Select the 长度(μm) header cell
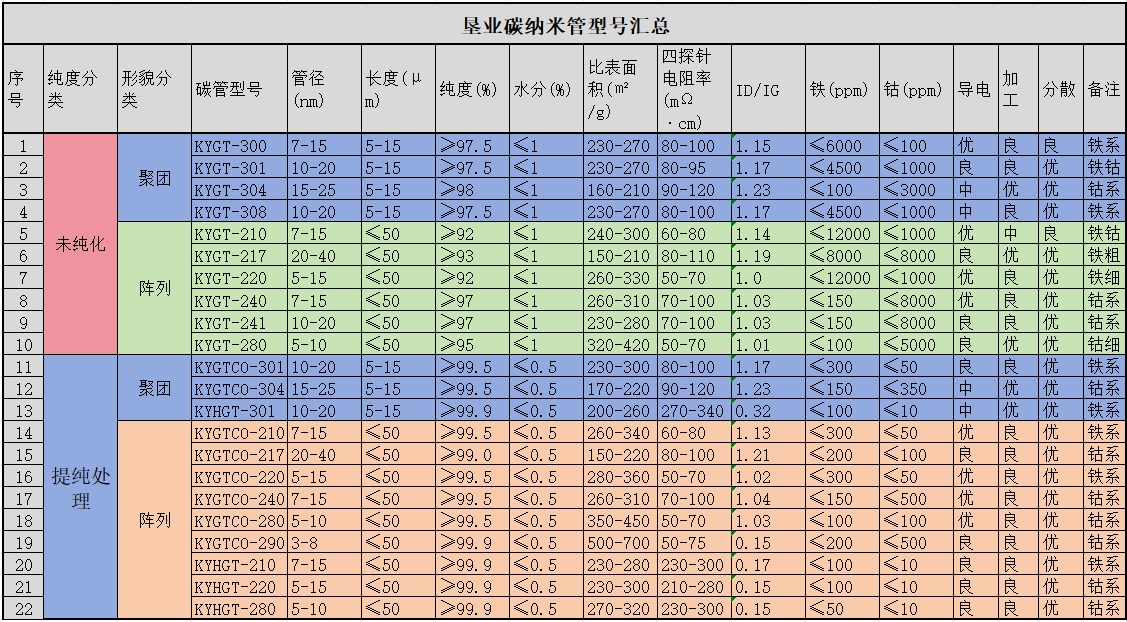 tap(398, 88)
